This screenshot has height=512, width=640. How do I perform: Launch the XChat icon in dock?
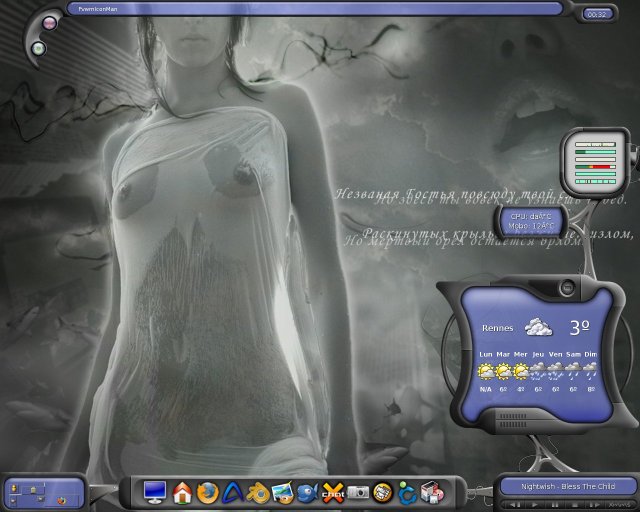[x=333, y=493]
